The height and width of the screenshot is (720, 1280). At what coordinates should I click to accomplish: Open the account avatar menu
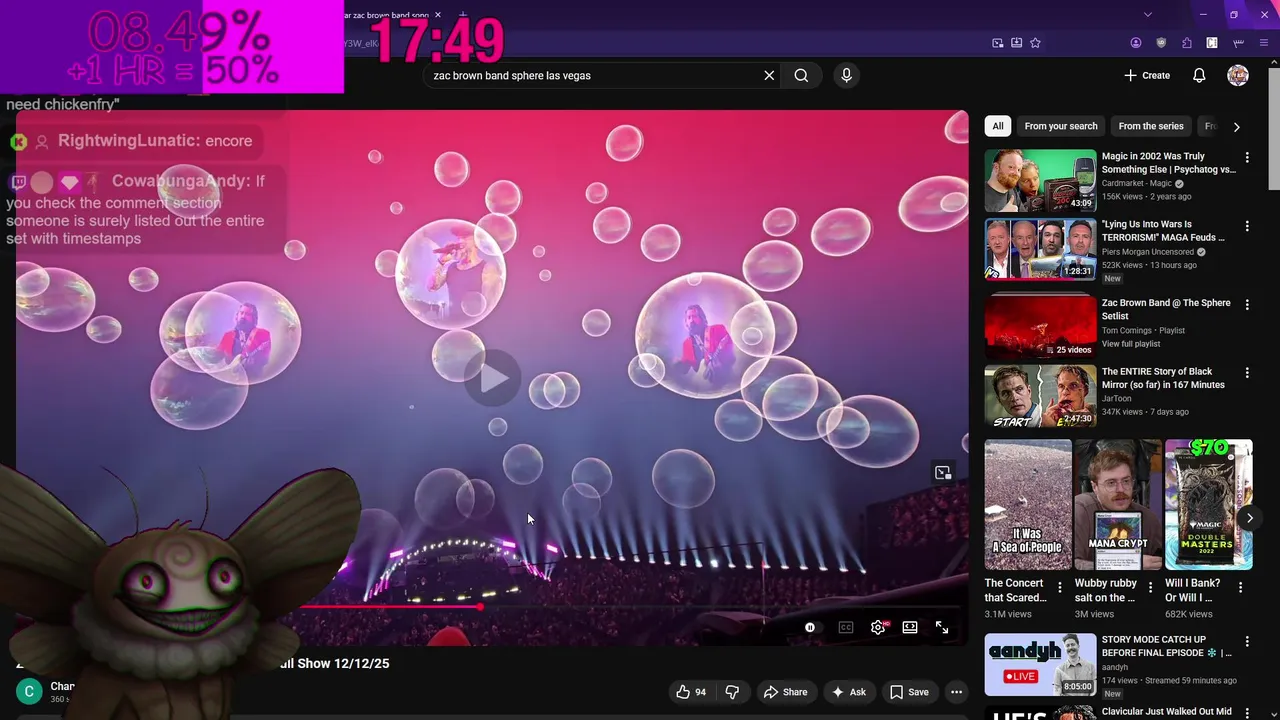[x=1238, y=75]
